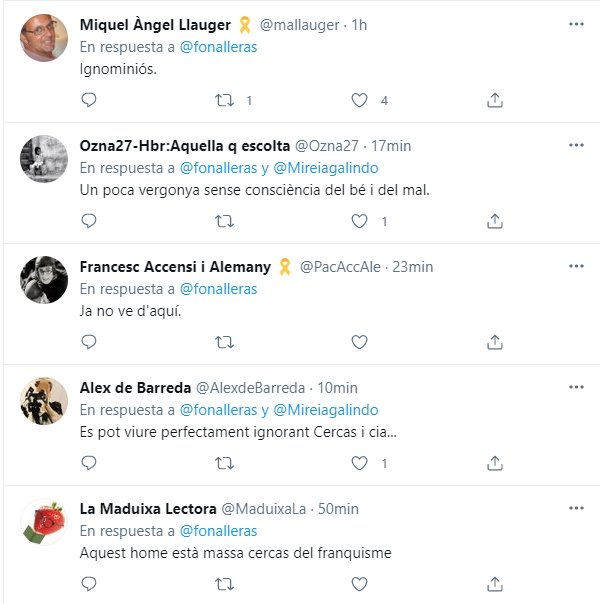This screenshot has width=600, height=604.
Task: Retweet the Ozna27-Hbr tweet
Action: (x=225, y=221)
